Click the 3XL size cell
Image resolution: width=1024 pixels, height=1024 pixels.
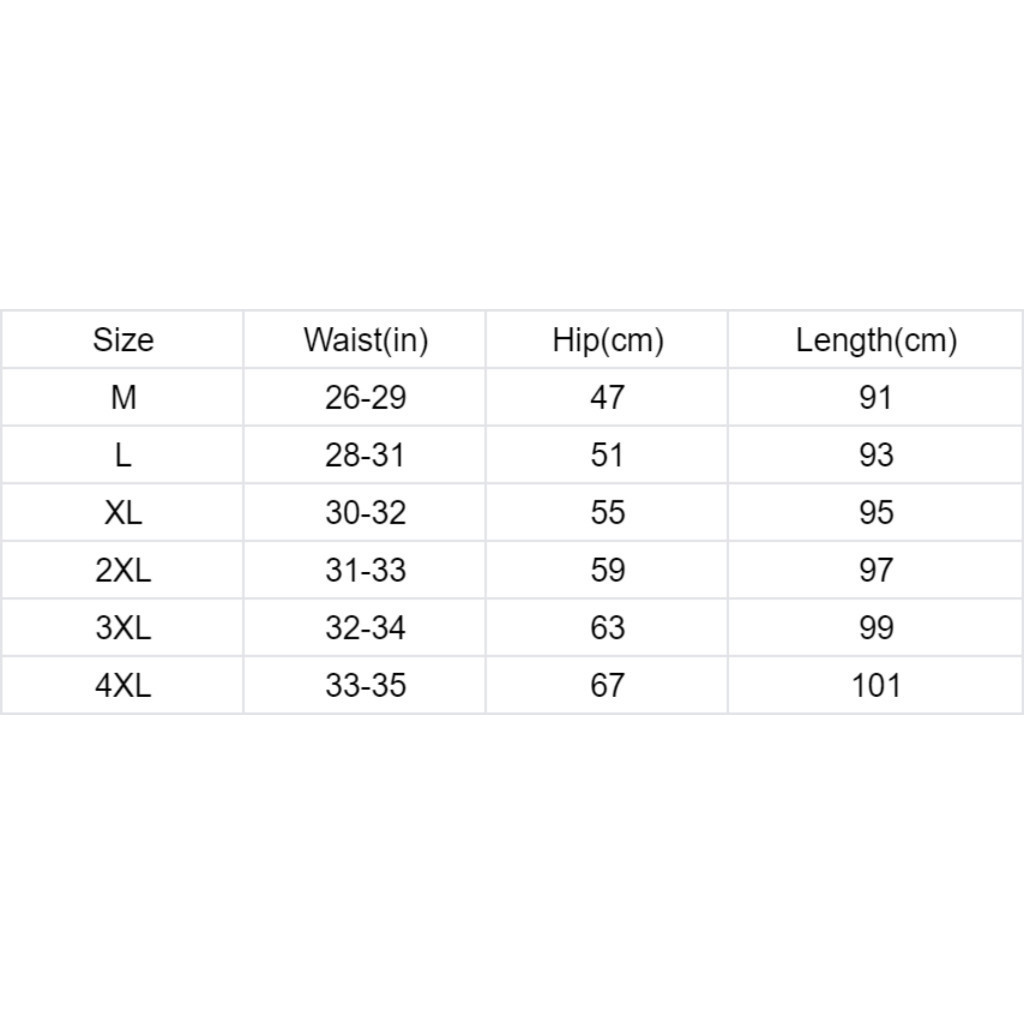pyautogui.click(x=123, y=628)
